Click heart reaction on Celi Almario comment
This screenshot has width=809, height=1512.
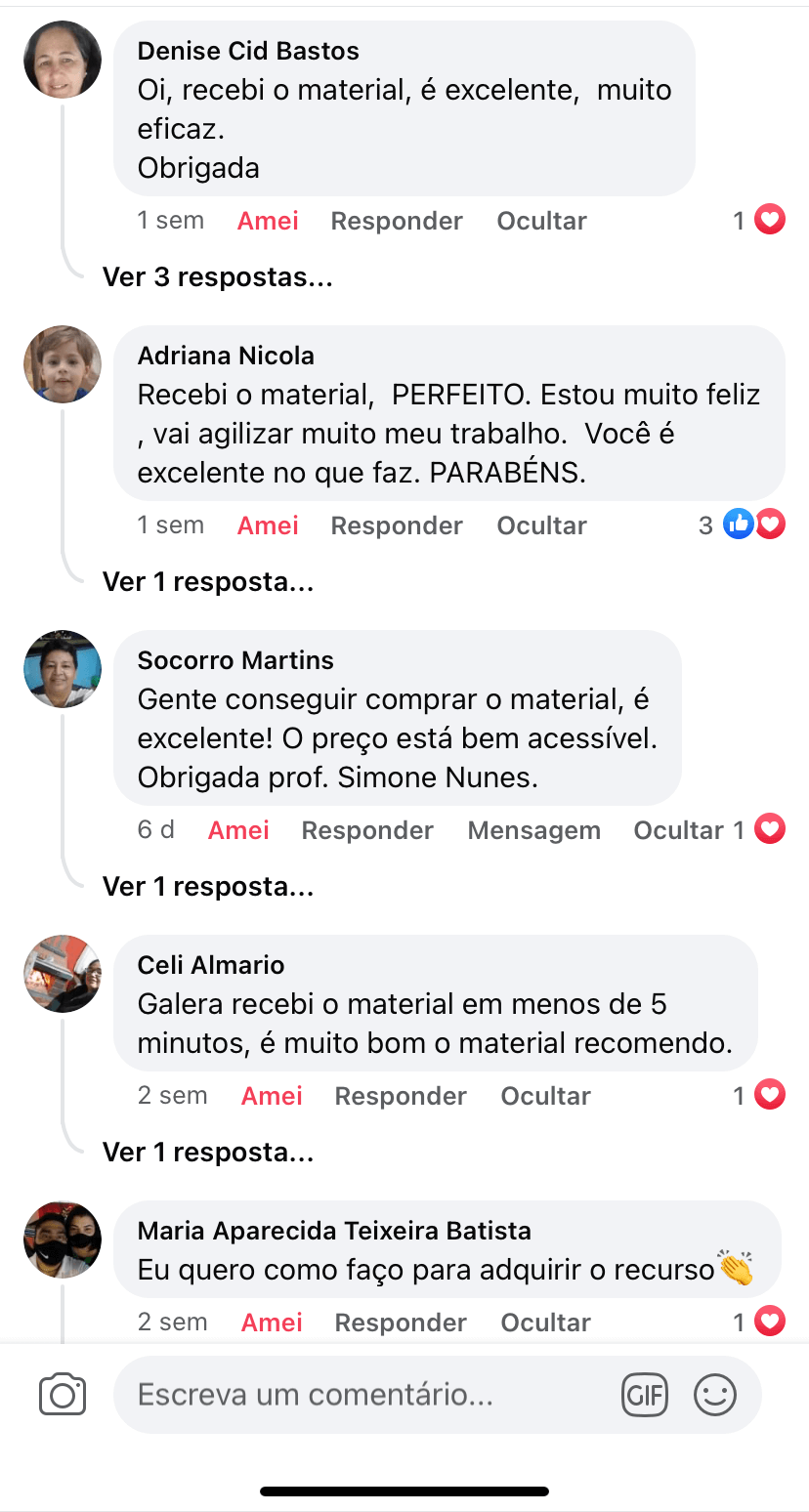[770, 1096]
